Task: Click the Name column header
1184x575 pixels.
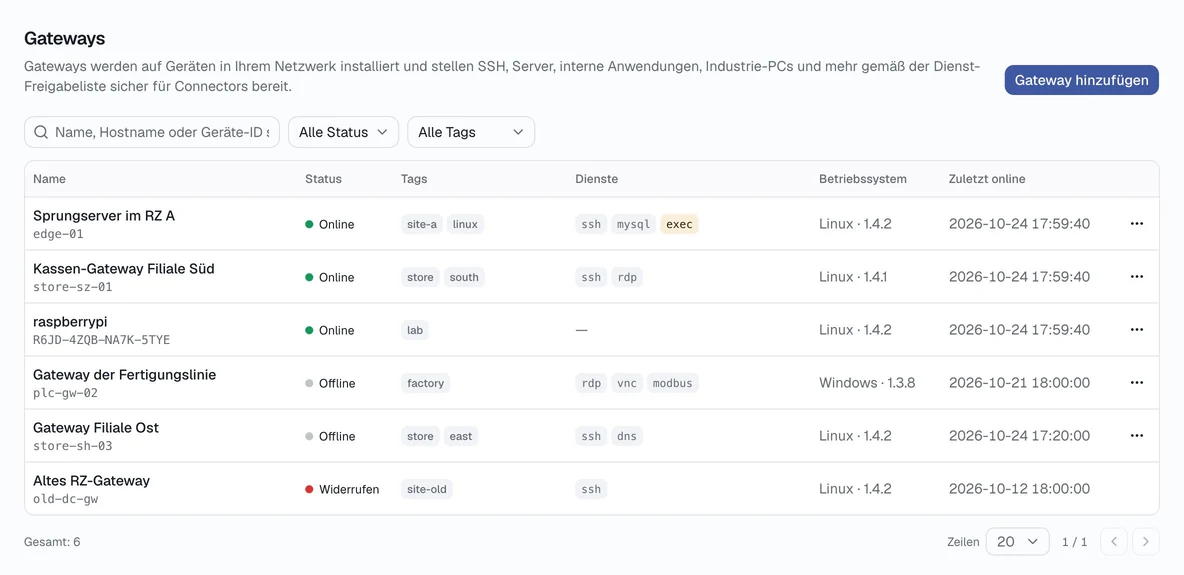Action: 49,179
